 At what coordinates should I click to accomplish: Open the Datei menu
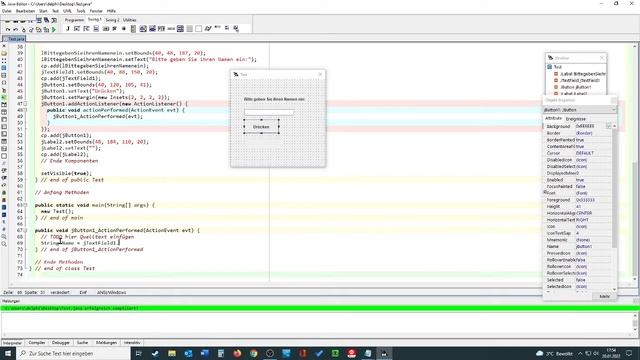pyautogui.click(x=7, y=11)
